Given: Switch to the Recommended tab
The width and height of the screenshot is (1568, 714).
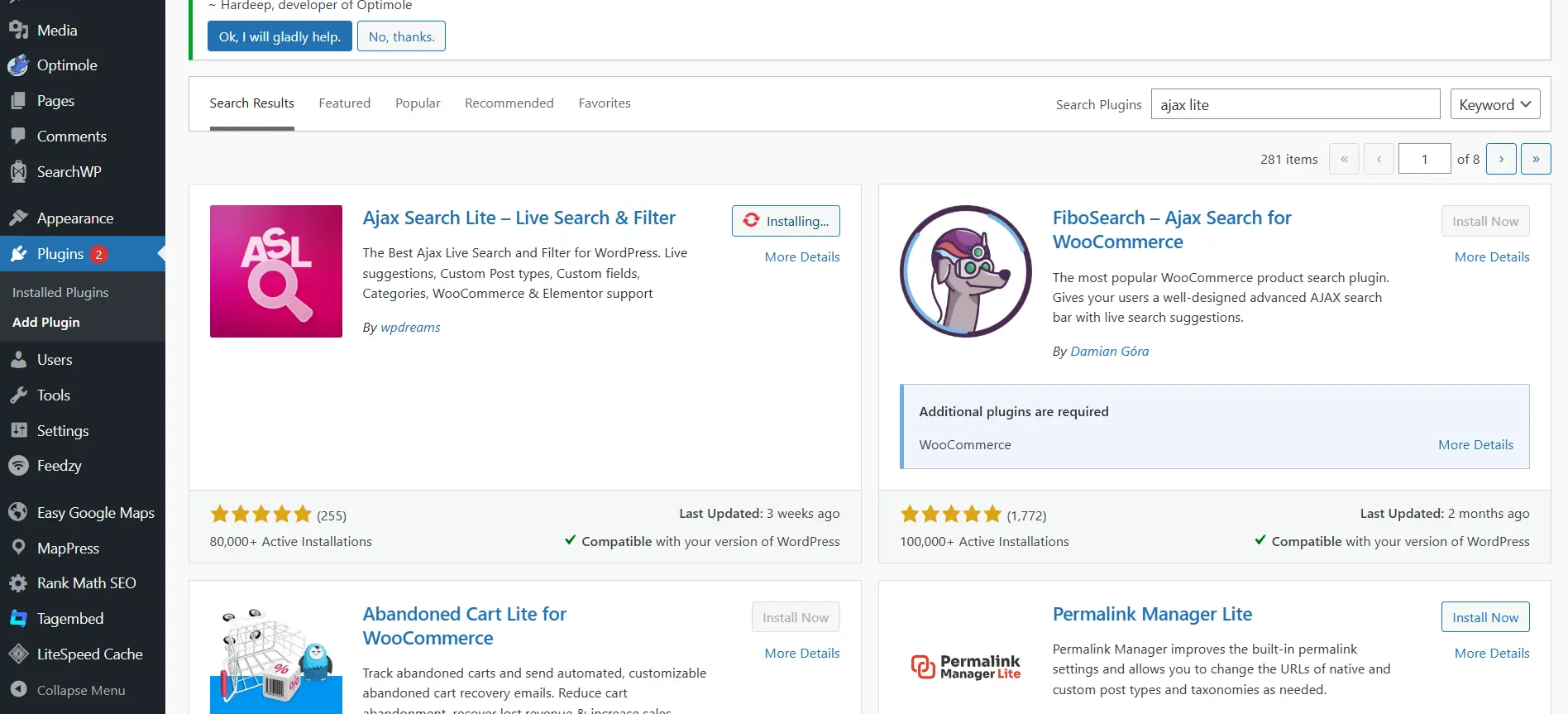Looking at the screenshot, I should 509,103.
